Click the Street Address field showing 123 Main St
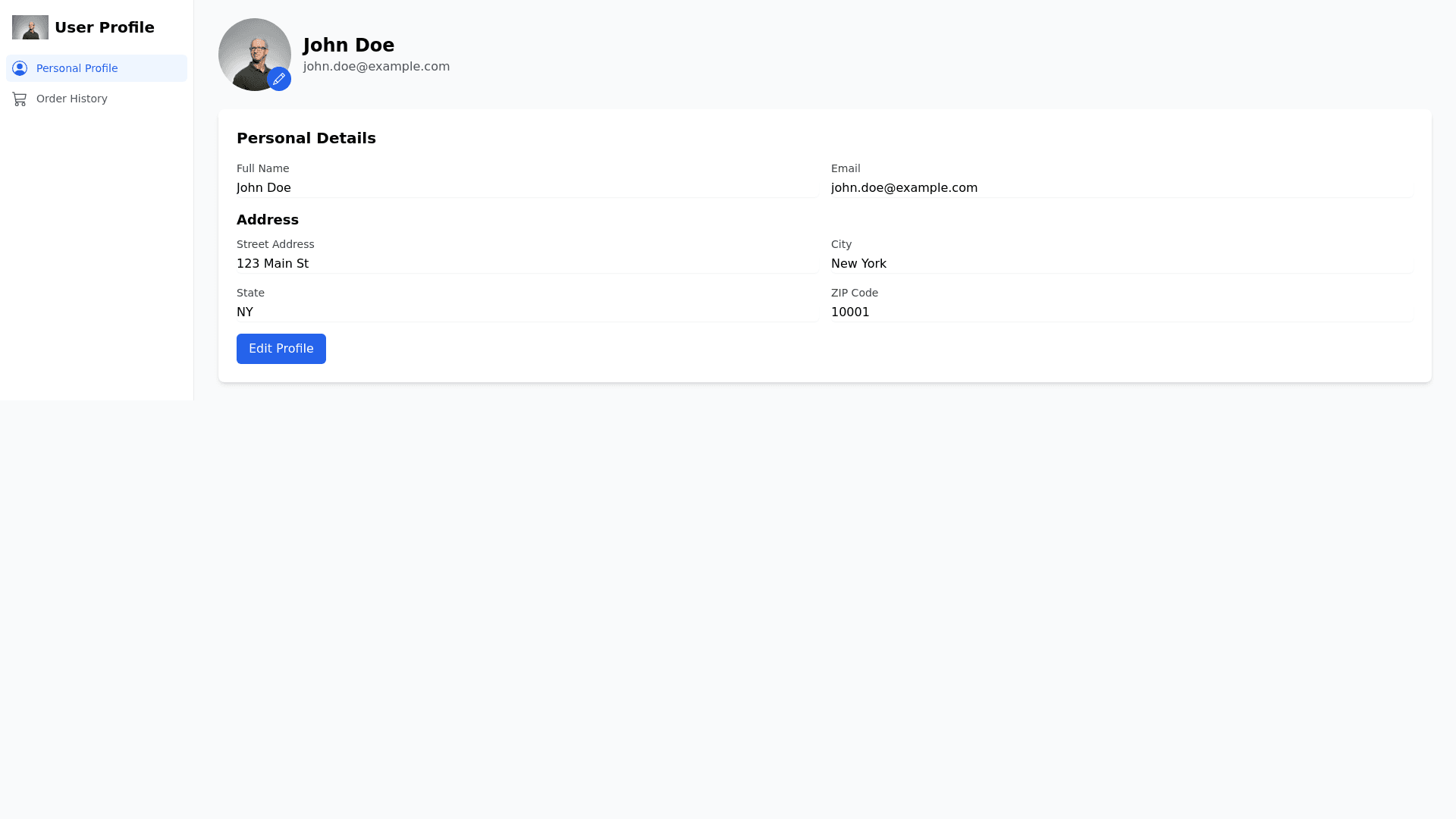The height and width of the screenshot is (819, 1456). click(526, 263)
